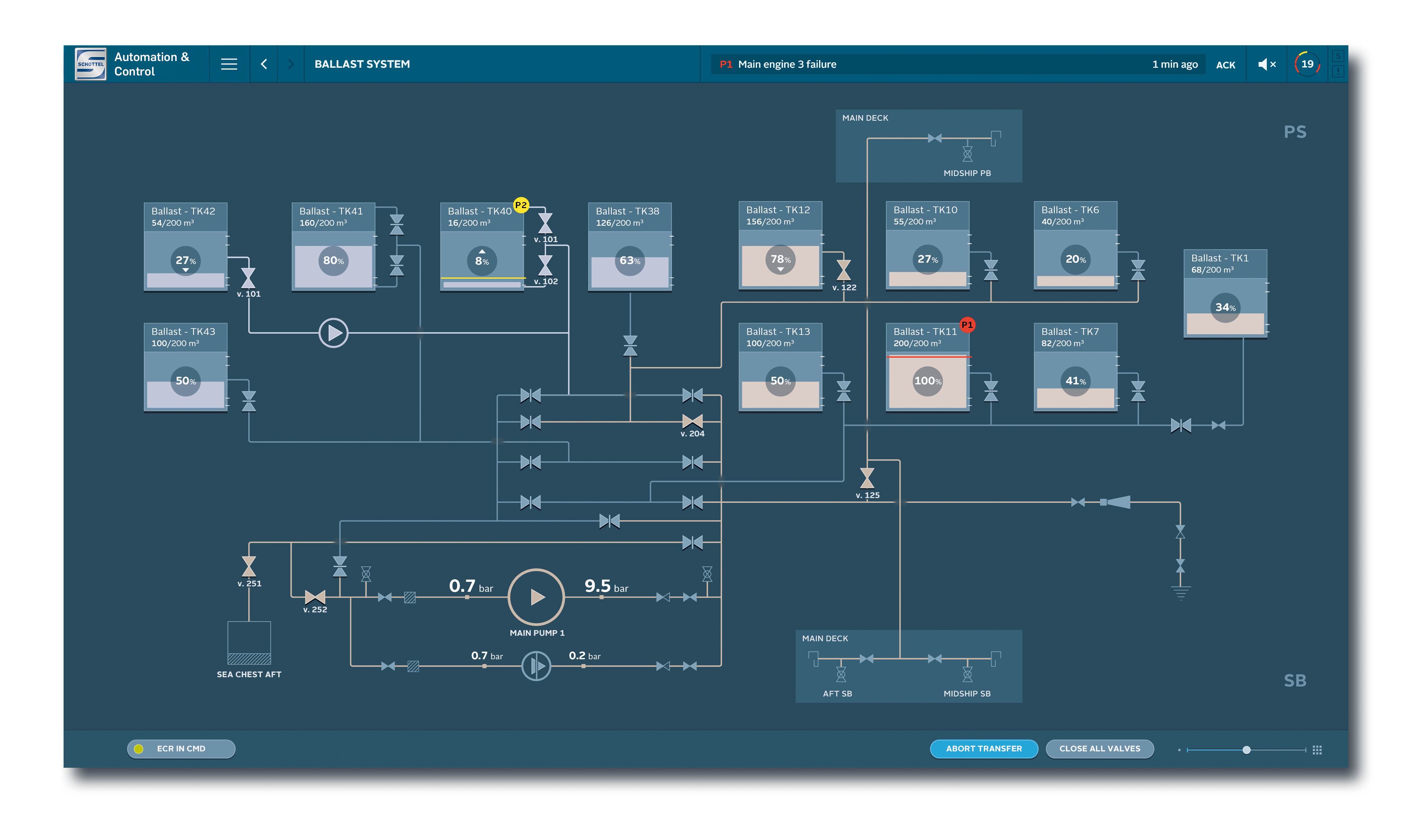Mute the alarm speaker icon
Viewport: 1420px width, 840px height.
pos(1266,65)
